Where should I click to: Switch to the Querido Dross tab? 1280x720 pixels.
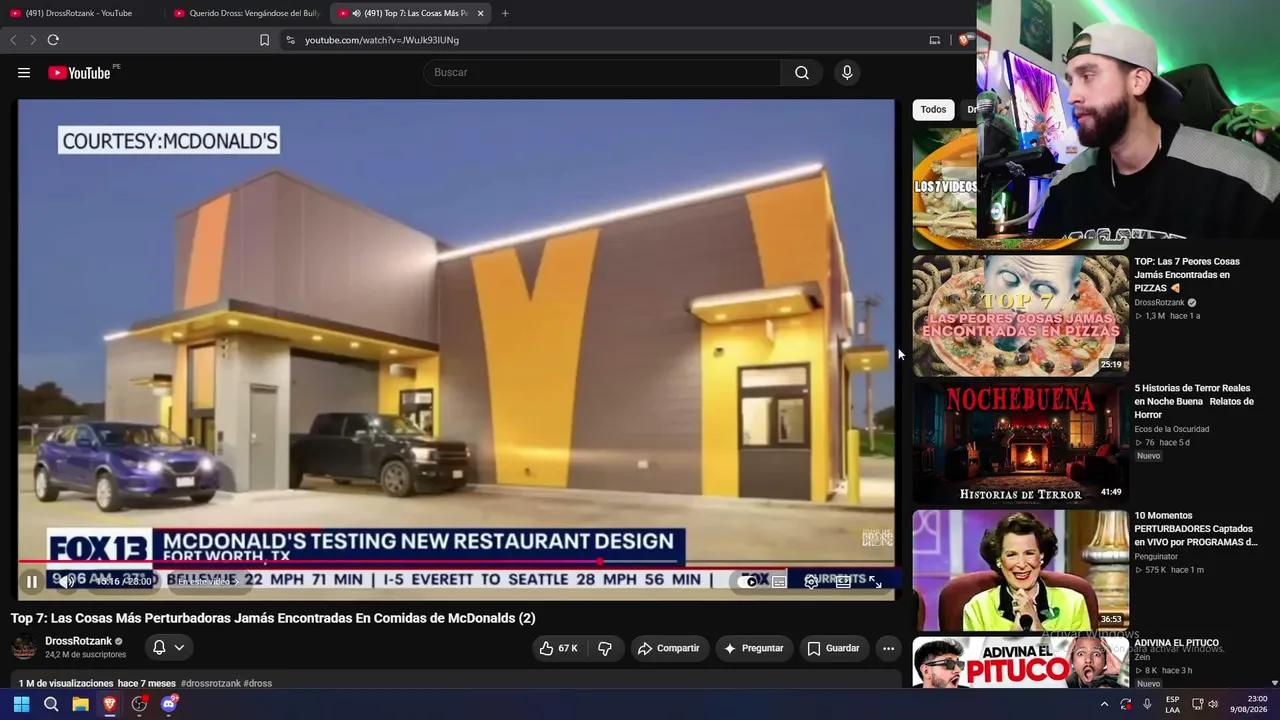pyautogui.click(x=247, y=13)
